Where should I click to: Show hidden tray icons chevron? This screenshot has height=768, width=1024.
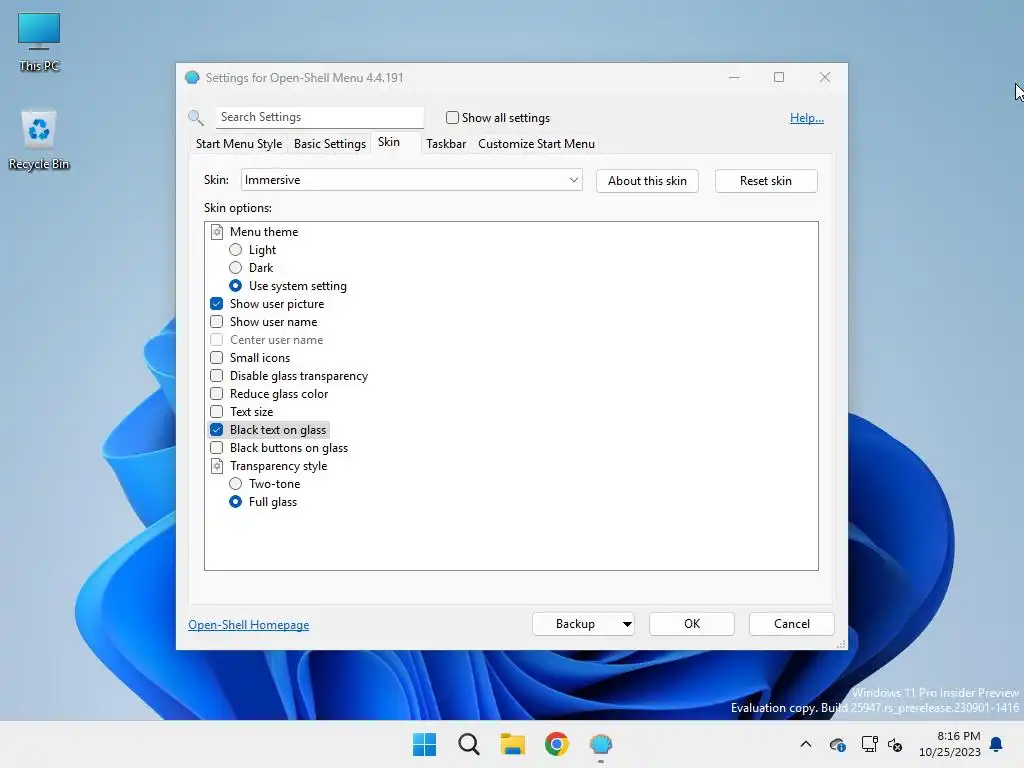[806, 744]
